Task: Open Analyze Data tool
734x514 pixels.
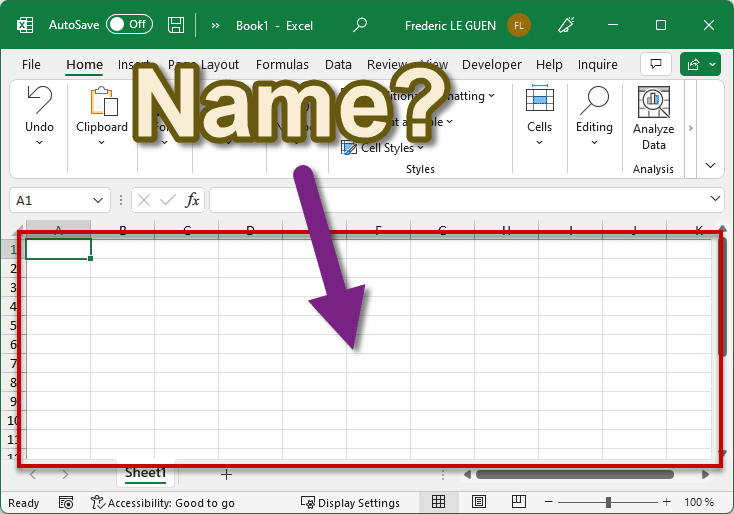Action: point(653,118)
